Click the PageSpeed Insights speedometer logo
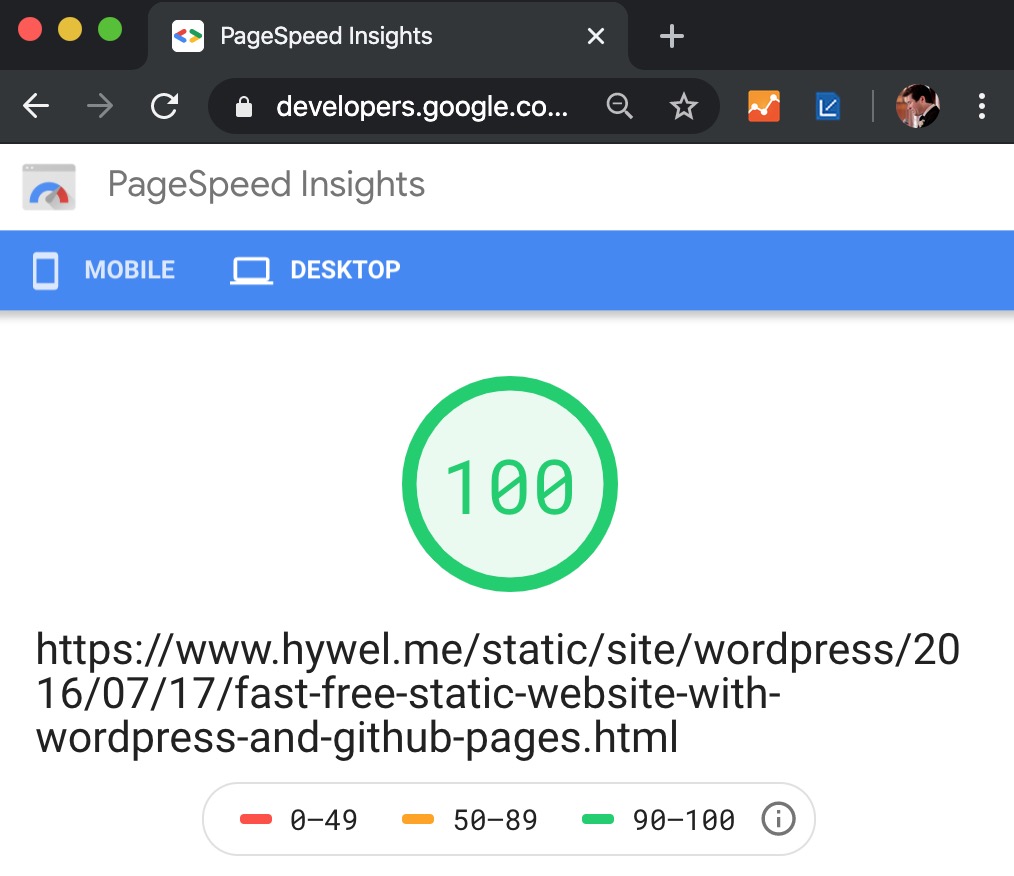This screenshot has width=1014, height=876. pyautogui.click(x=49, y=187)
